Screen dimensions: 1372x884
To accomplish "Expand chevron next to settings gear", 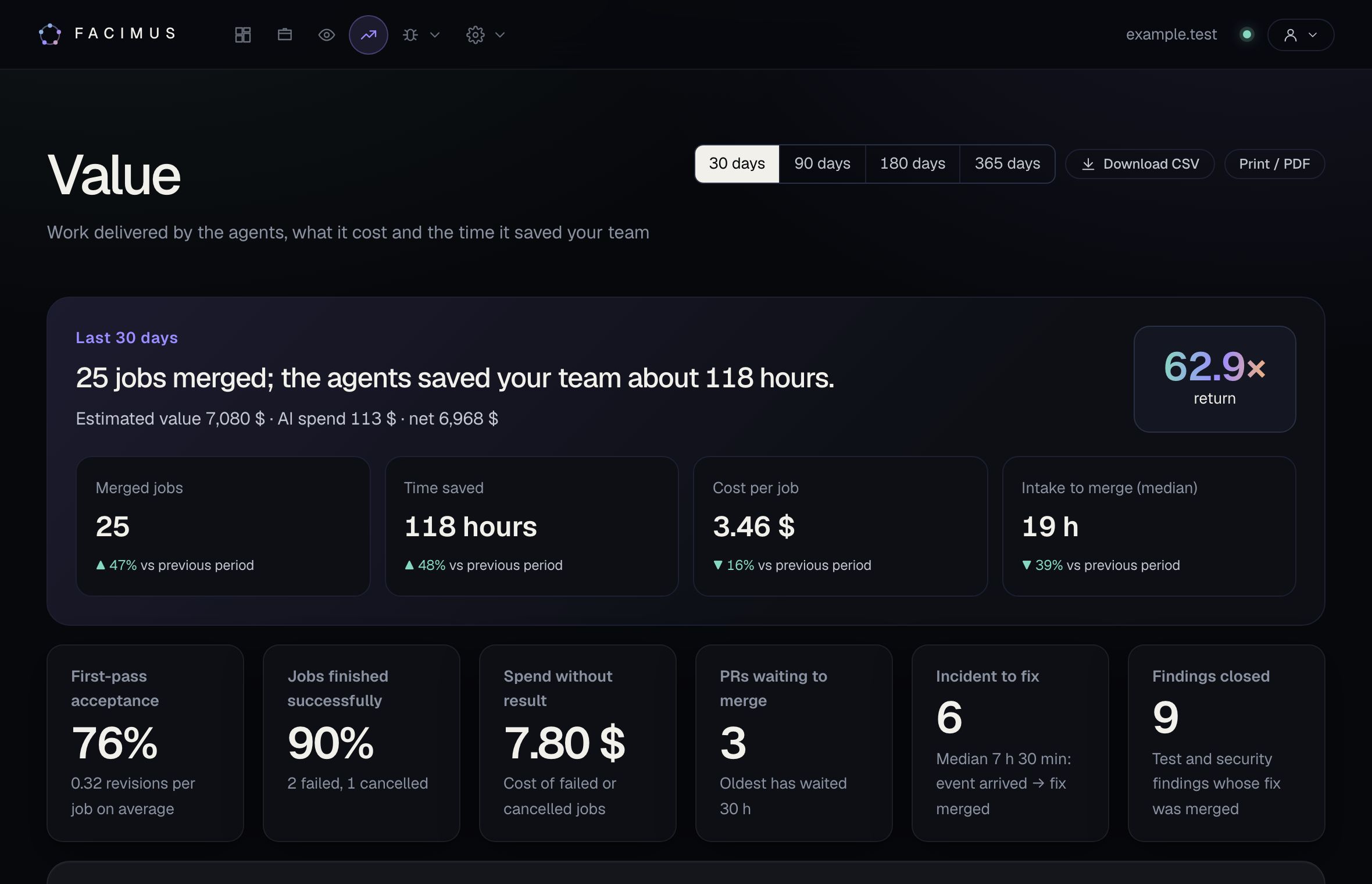I will (500, 35).
